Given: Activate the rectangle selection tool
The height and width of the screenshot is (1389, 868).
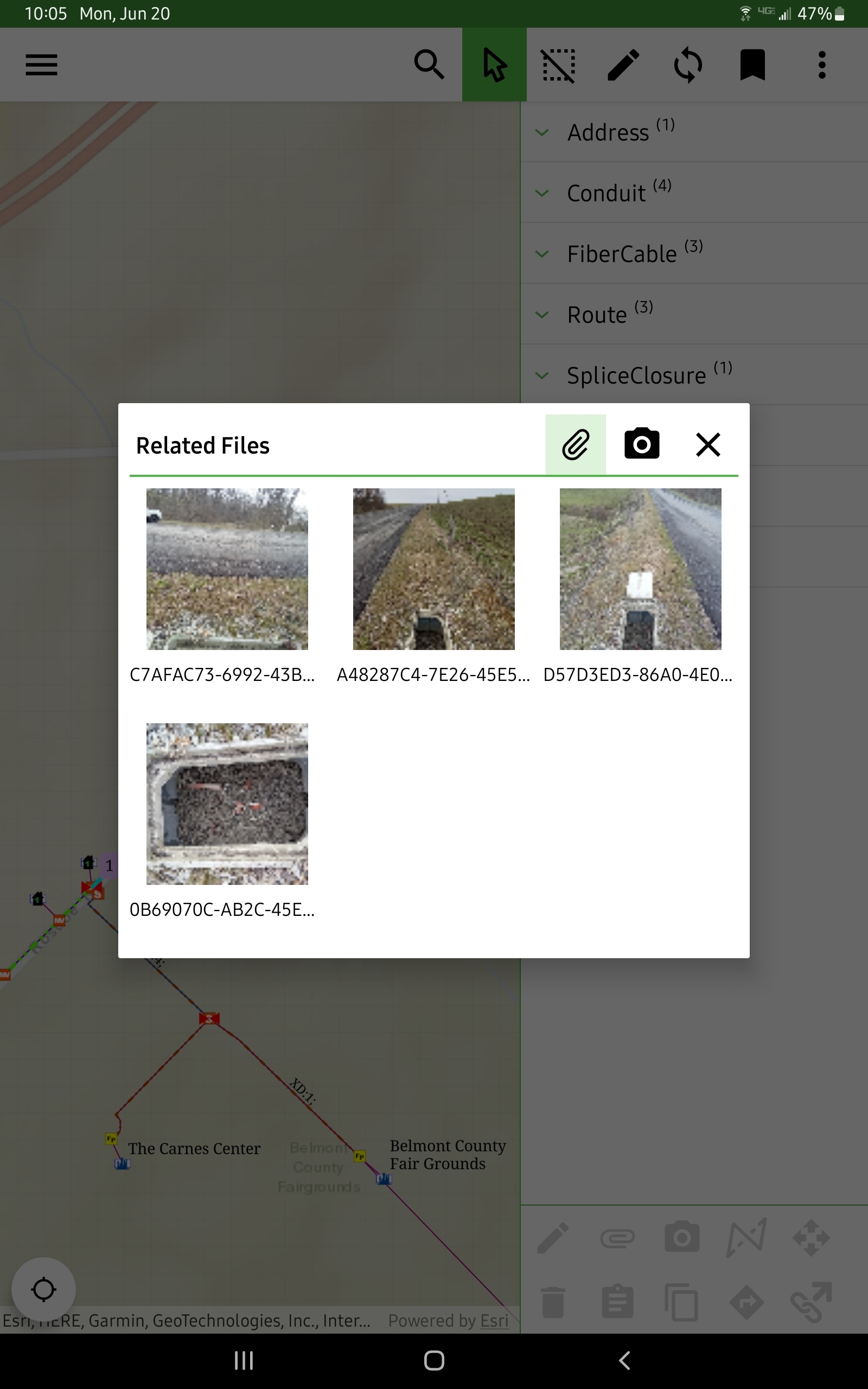Looking at the screenshot, I should click(x=559, y=65).
